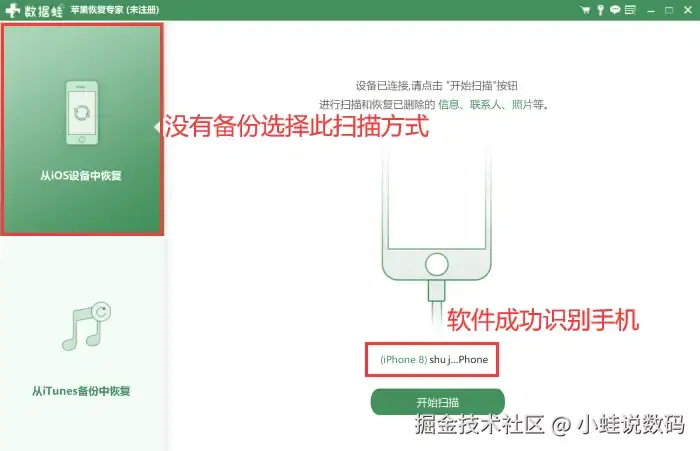Minimize the 苹果恢复专家 window
Image resolution: width=700 pixels, height=451 pixels.
point(651,10)
